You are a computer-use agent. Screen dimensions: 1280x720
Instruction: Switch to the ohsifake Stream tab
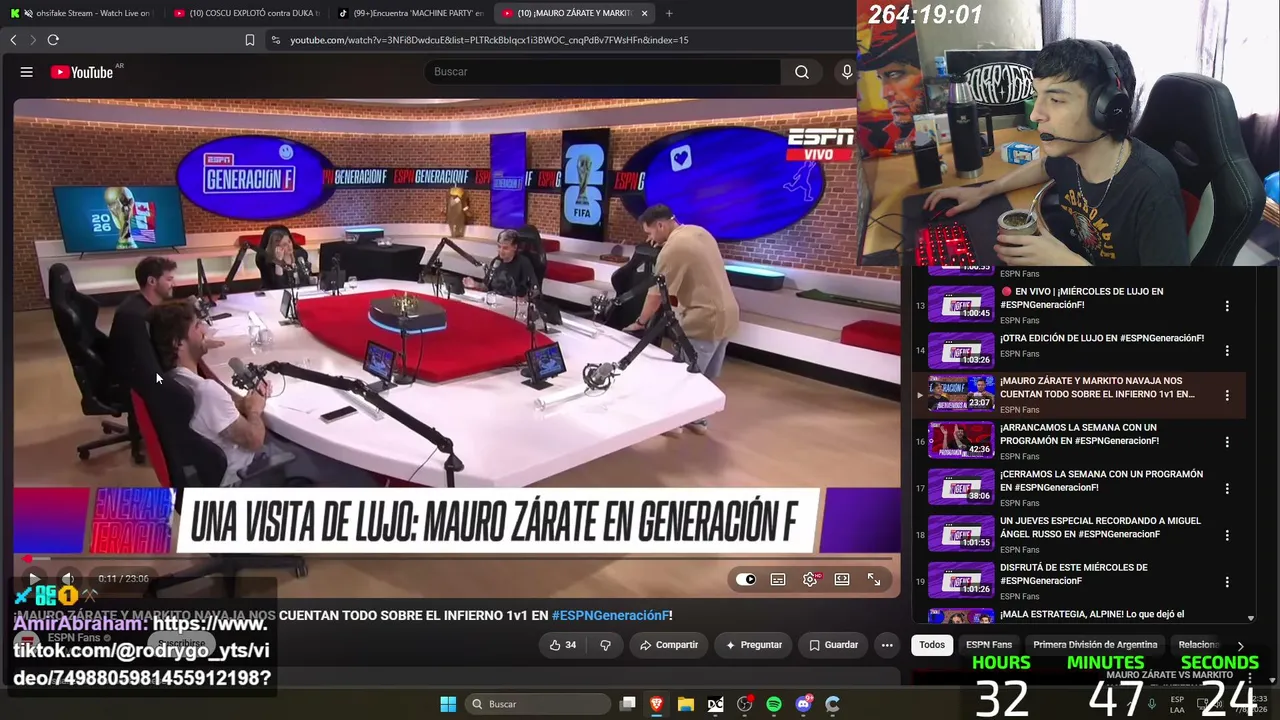click(x=80, y=13)
